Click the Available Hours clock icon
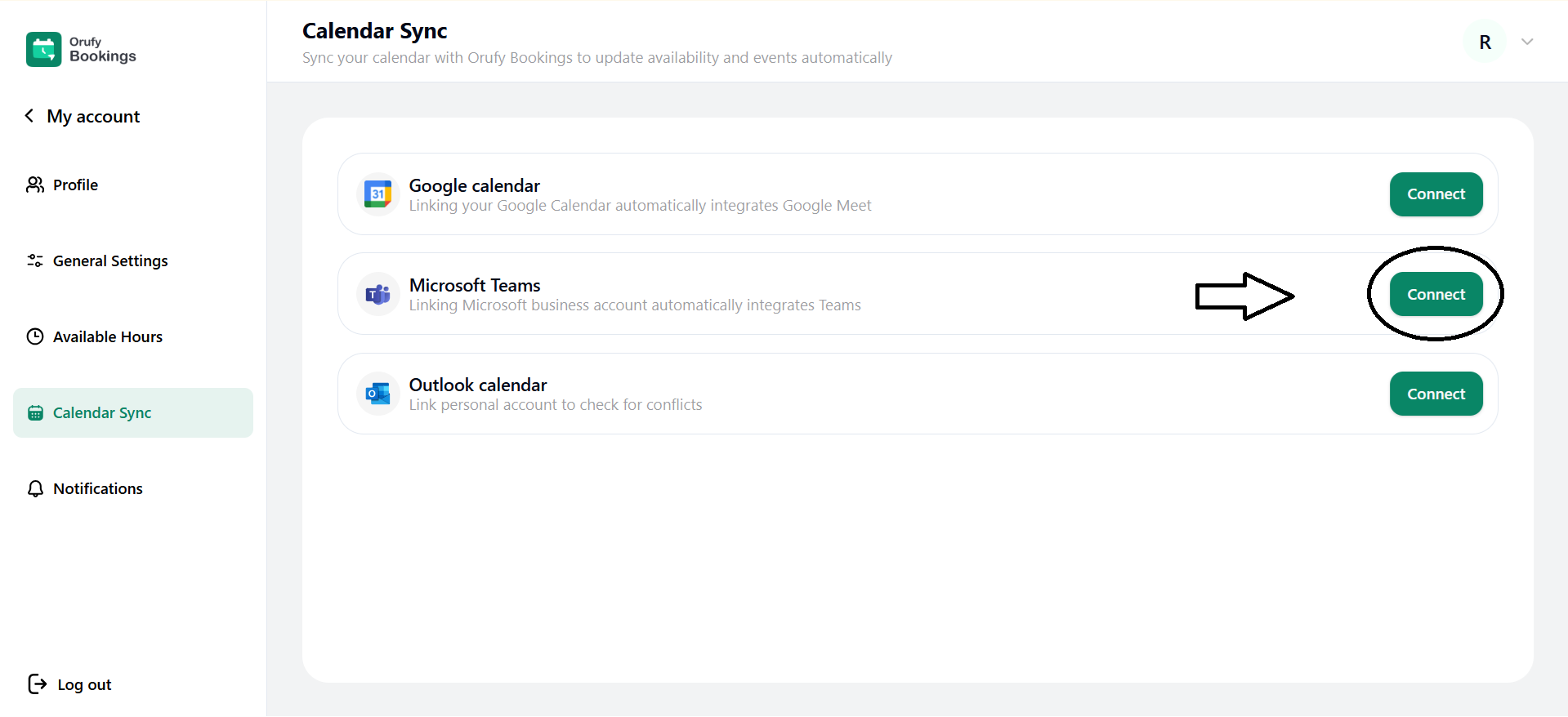This screenshot has height=717, width=1568. pos(35,336)
